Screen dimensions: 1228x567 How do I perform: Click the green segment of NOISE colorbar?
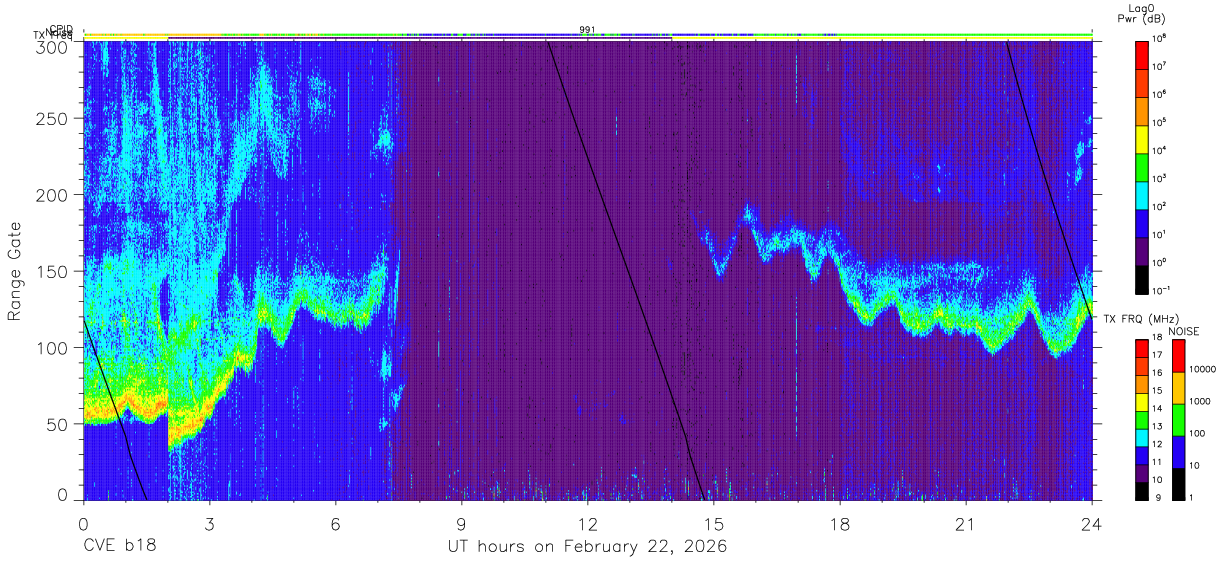click(x=1178, y=418)
